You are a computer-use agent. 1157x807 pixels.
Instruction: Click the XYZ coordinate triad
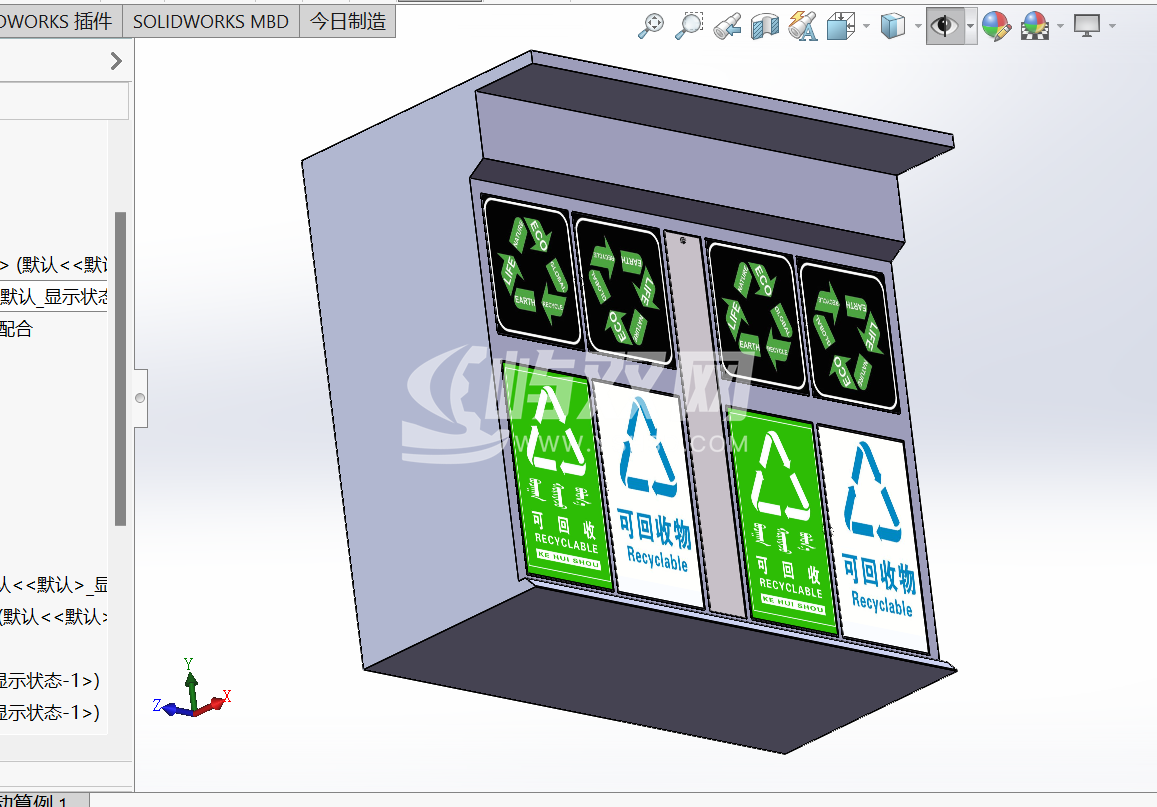tap(193, 689)
